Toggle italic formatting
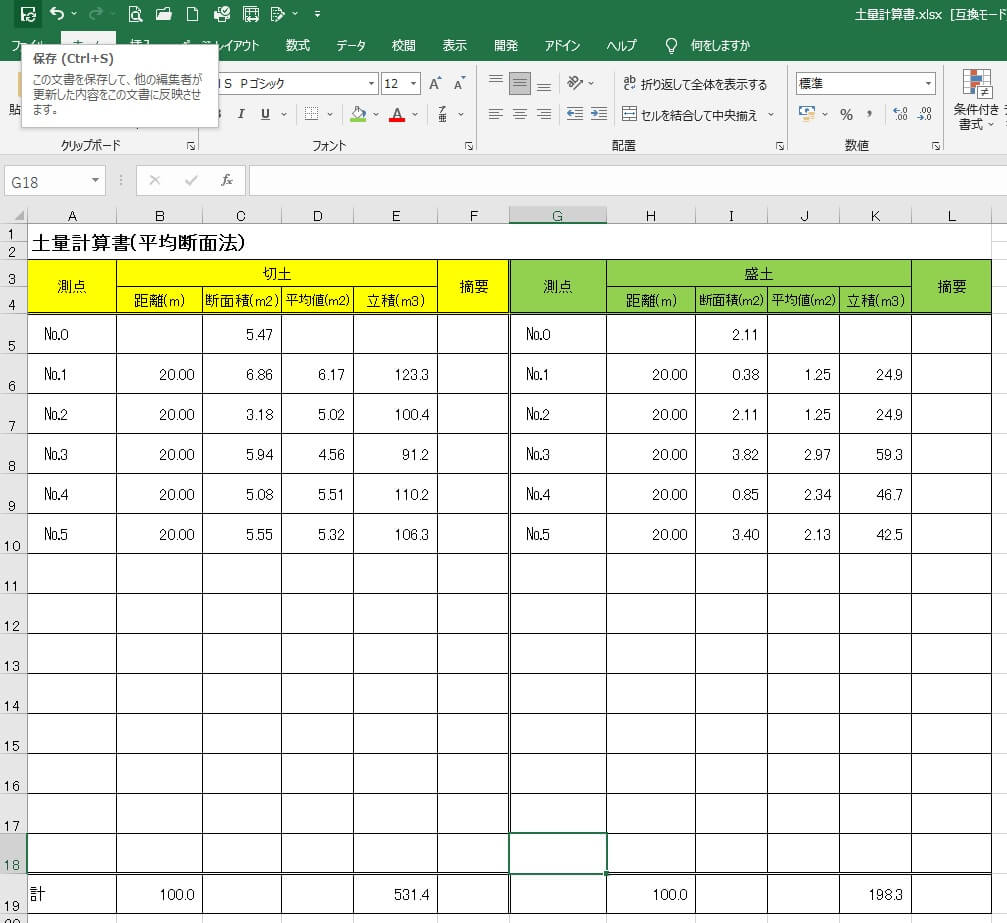1007x923 pixels. [x=241, y=115]
